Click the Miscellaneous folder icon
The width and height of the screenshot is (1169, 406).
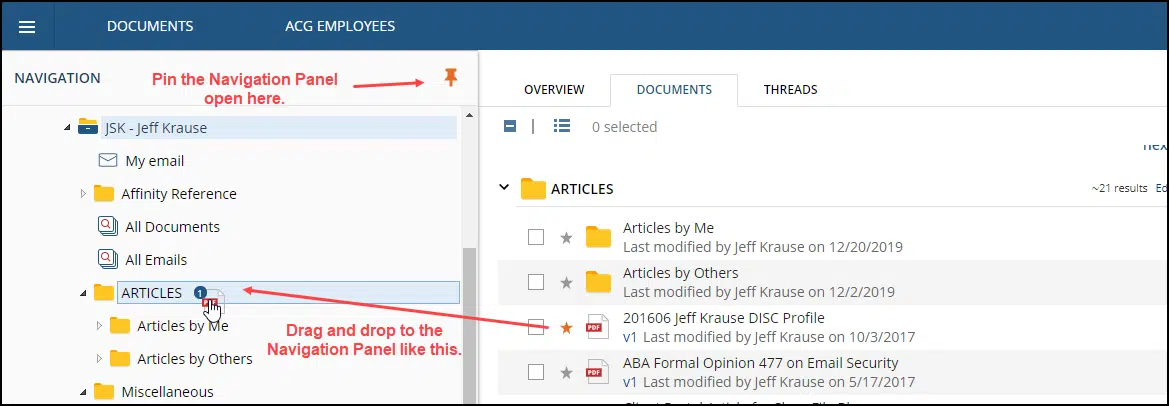(104, 391)
